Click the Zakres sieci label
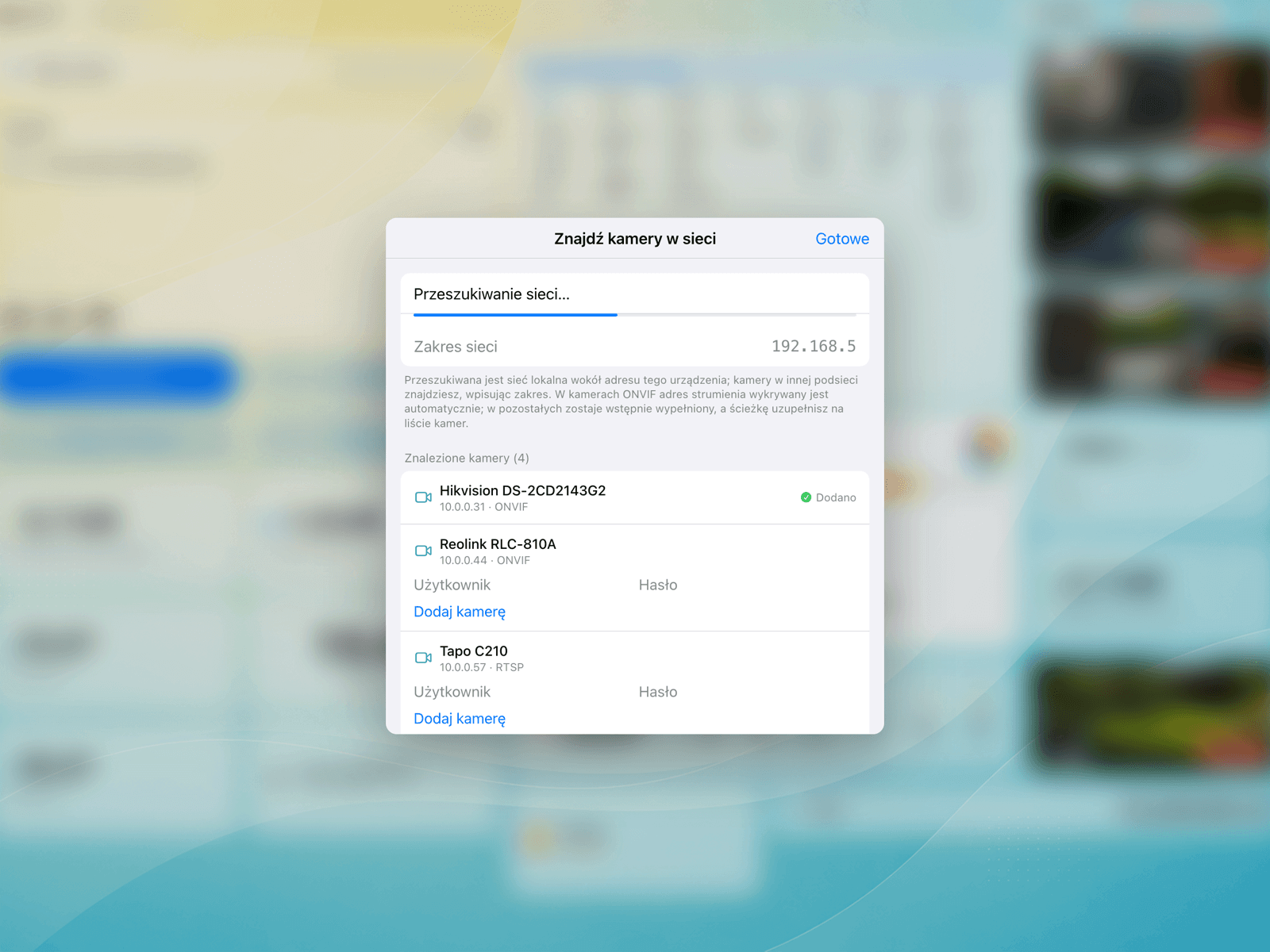 [456, 347]
